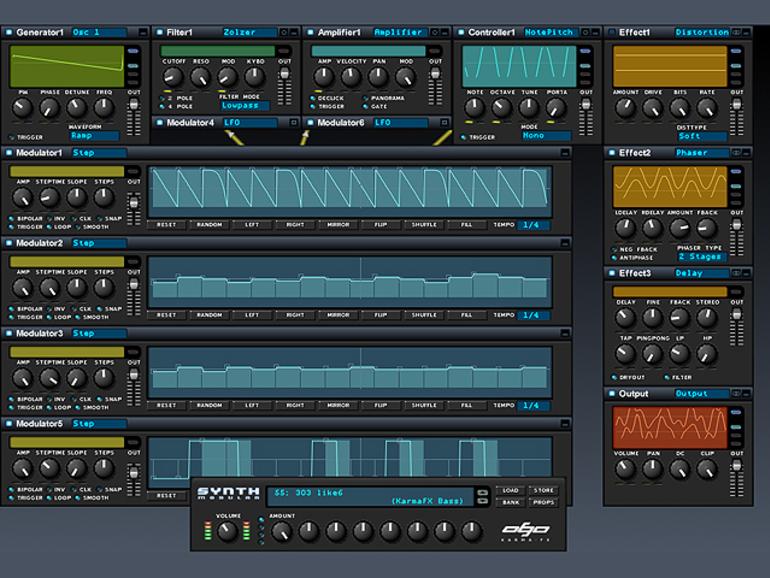
Task: Click the LOAD preset button
Action: 511,491
